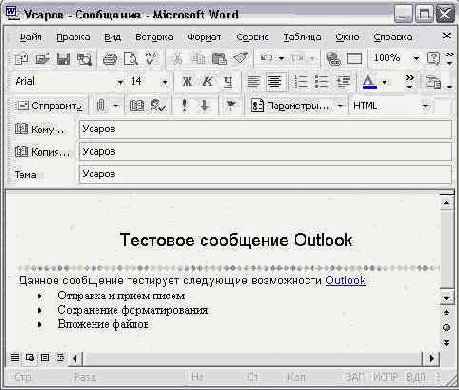Click the vertical scrollbar thumb
Screen dimensions: 459x390
[x=447, y=250]
